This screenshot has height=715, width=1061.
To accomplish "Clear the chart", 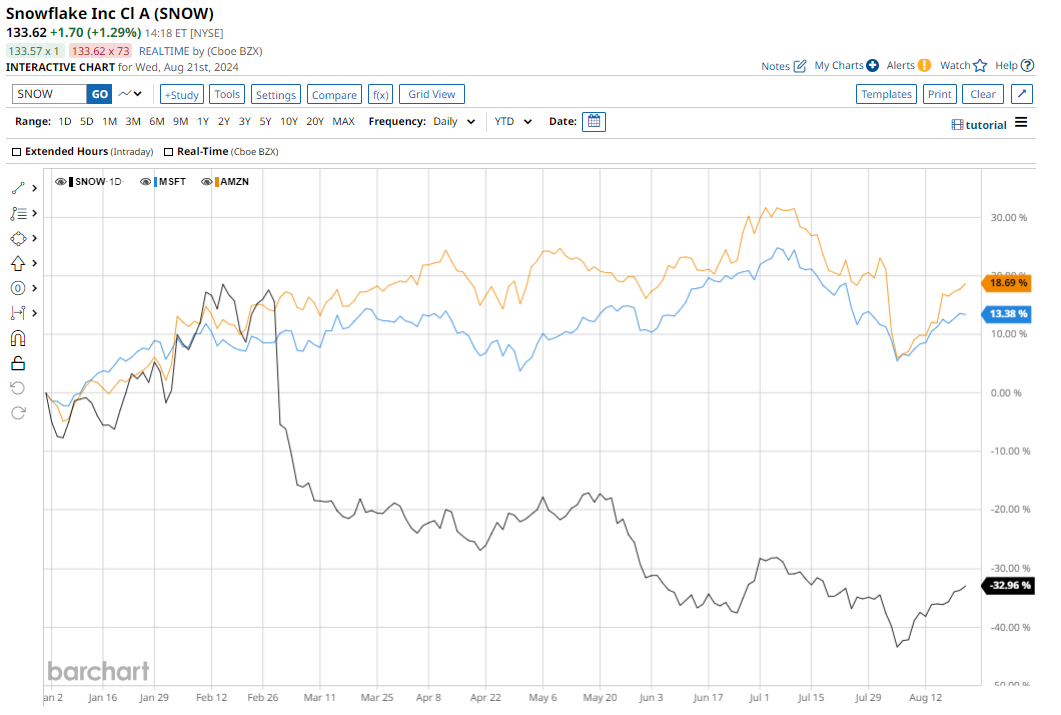I will [x=983, y=94].
